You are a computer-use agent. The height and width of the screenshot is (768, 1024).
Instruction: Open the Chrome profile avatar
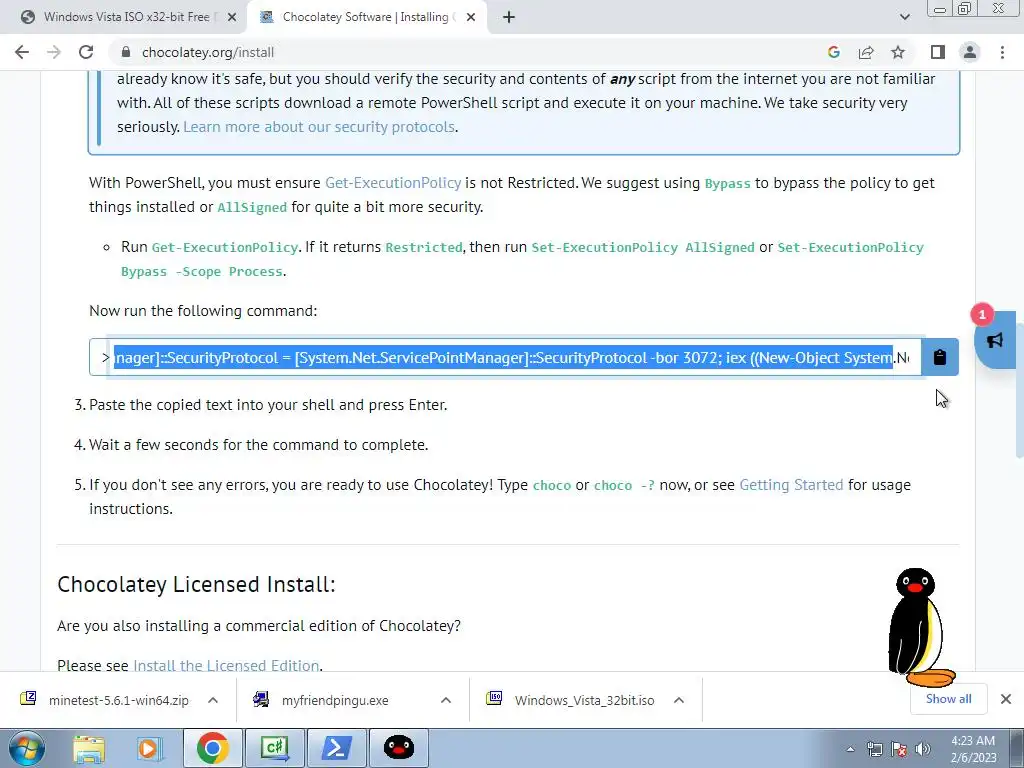pyautogui.click(x=970, y=52)
